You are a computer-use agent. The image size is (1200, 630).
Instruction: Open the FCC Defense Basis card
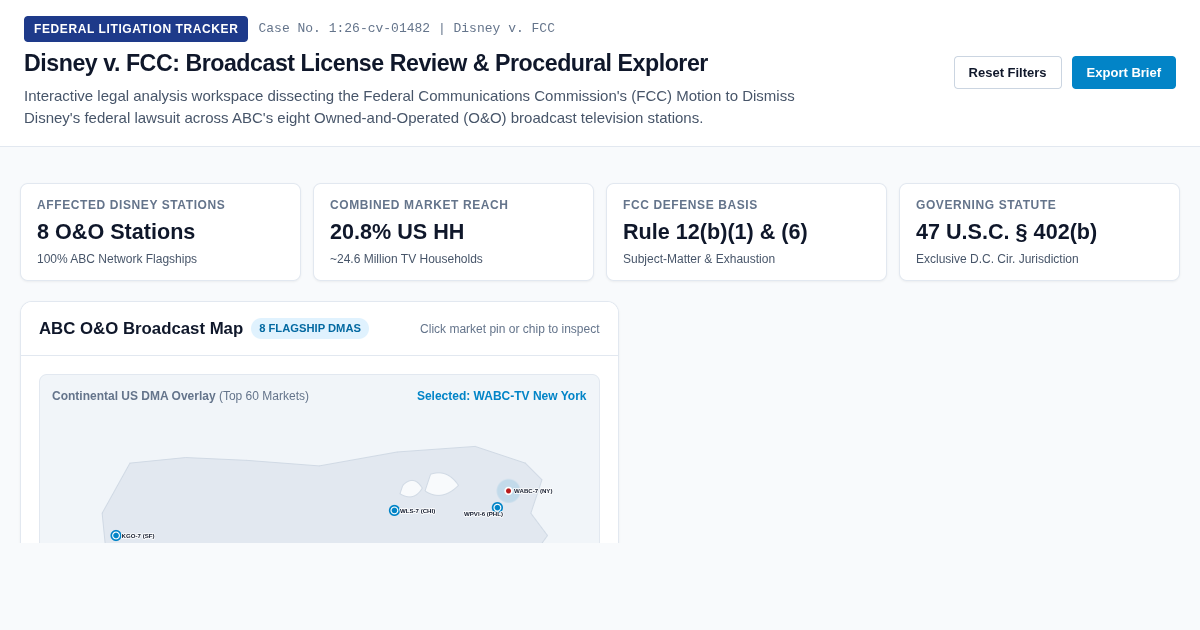coord(746,232)
